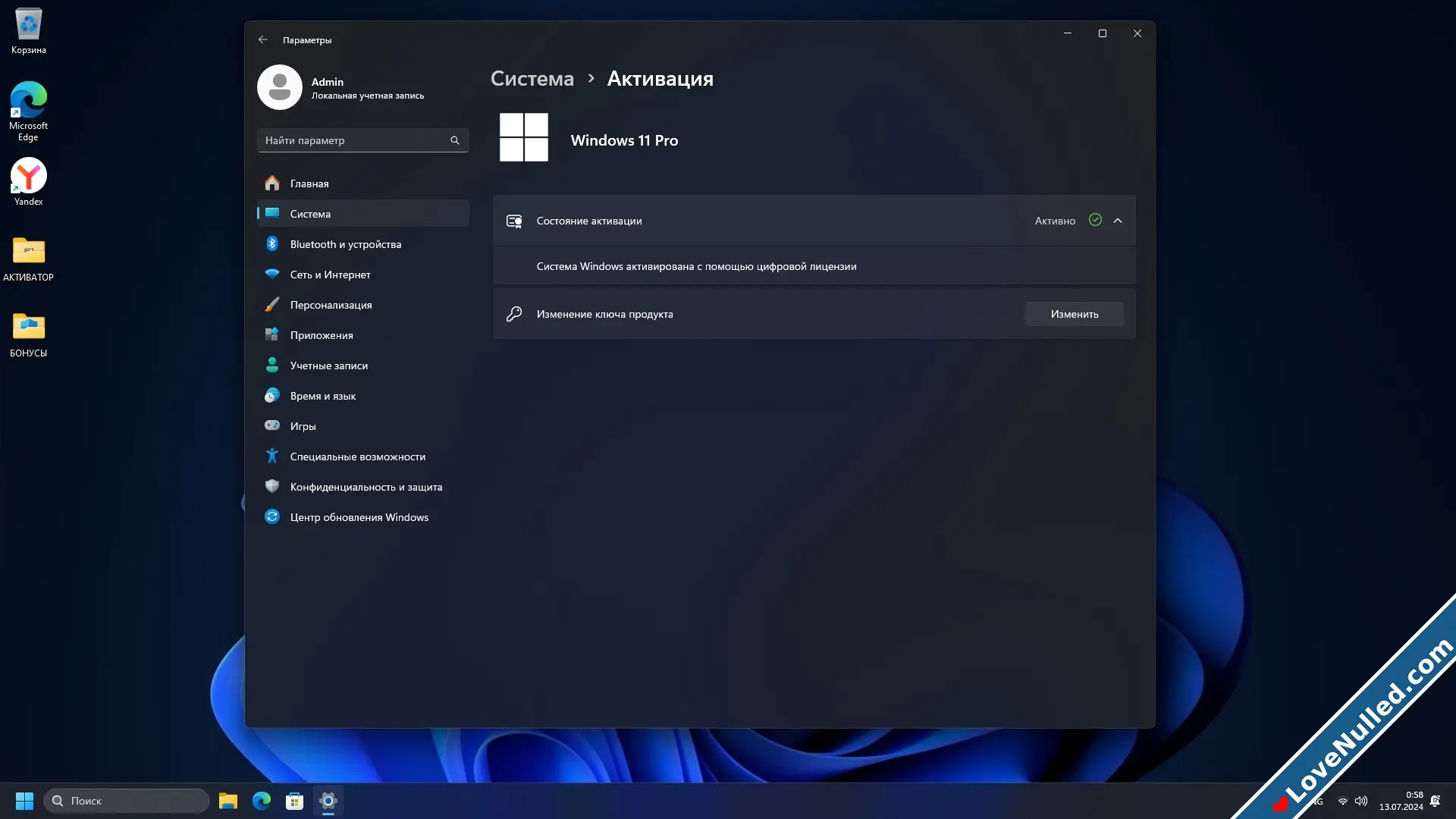Open Корзина on the desktop
The width and height of the screenshot is (1456, 819).
coord(29,31)
